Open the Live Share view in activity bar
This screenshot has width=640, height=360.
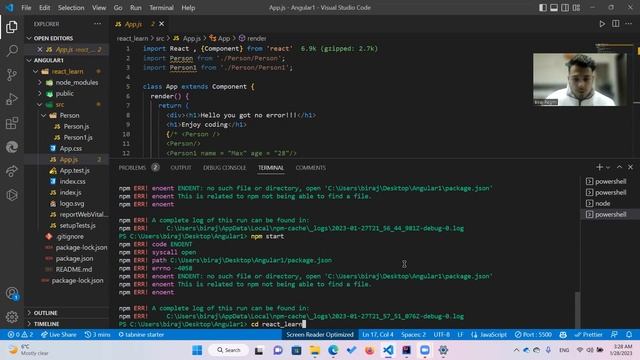[12, 171]
